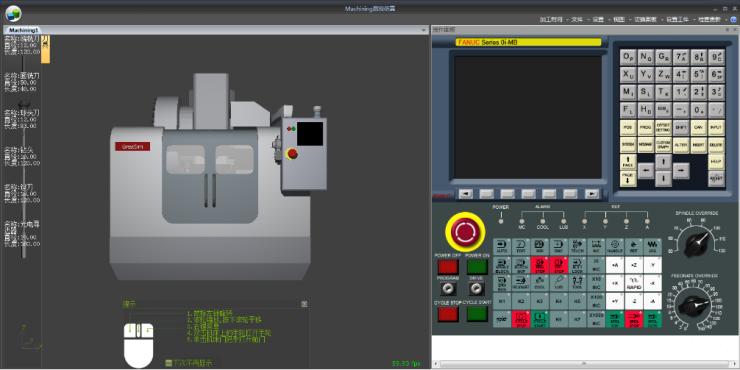Turn the PROGRAM protect key switch
Image resolution: width=740 pixels, height=370 pixels.
tap(447, 289)
